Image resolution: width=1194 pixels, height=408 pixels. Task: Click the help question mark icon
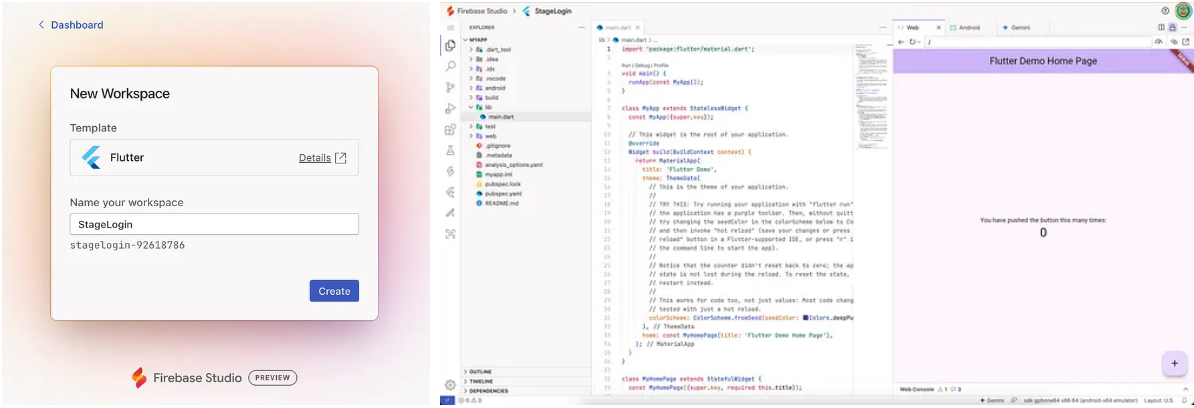1164,11
